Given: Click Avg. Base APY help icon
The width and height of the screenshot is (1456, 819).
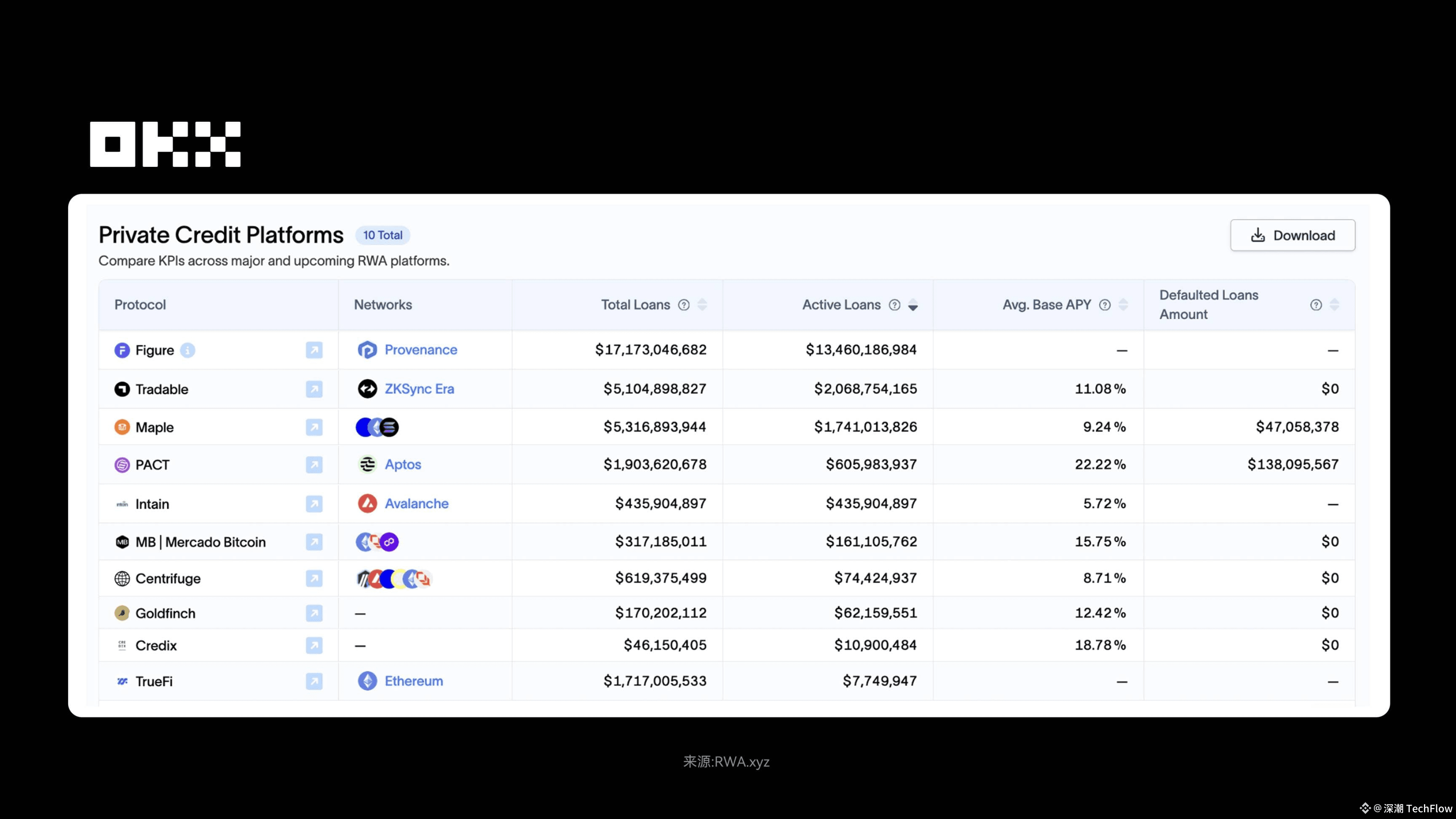Looking at the screenshot, I should [x=1105, y=305].
